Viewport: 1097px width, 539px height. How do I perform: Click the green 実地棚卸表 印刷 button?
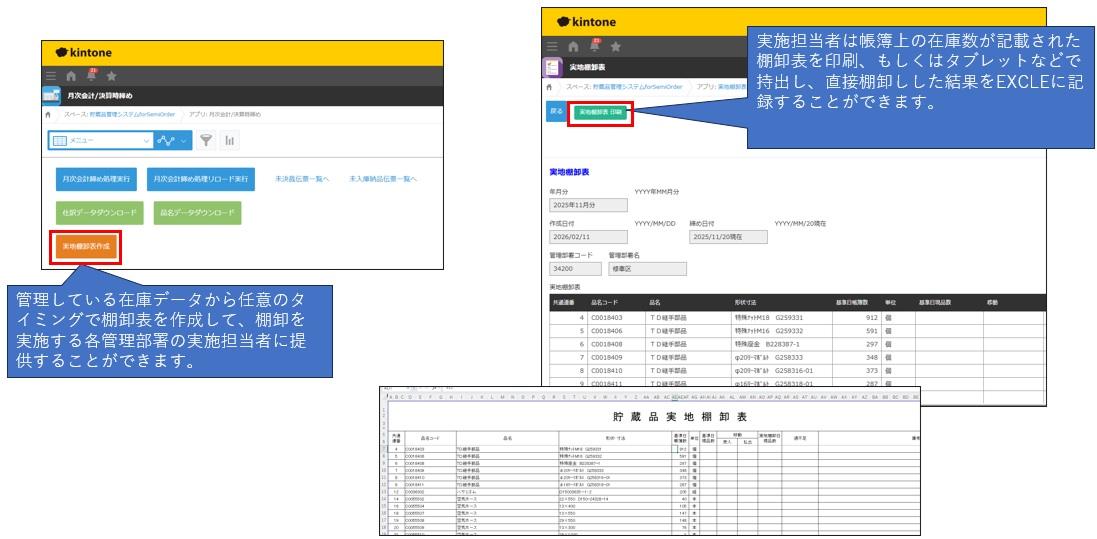tap(602, 112)
